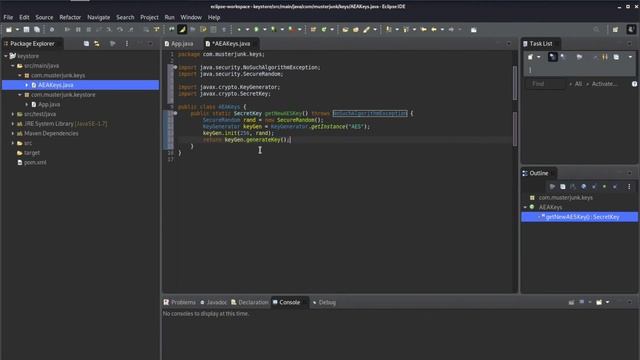
Task: Expand the src/test/java folder
Action: pos(13,114)
